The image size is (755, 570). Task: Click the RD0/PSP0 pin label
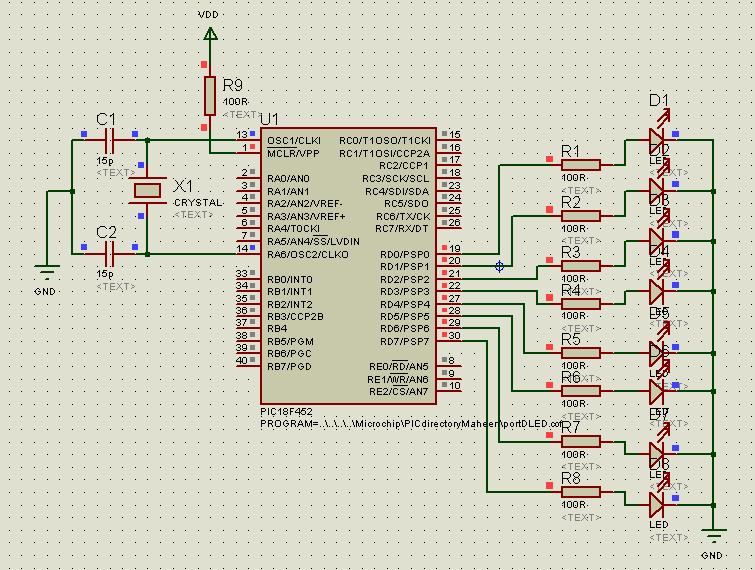click(404, 254)
